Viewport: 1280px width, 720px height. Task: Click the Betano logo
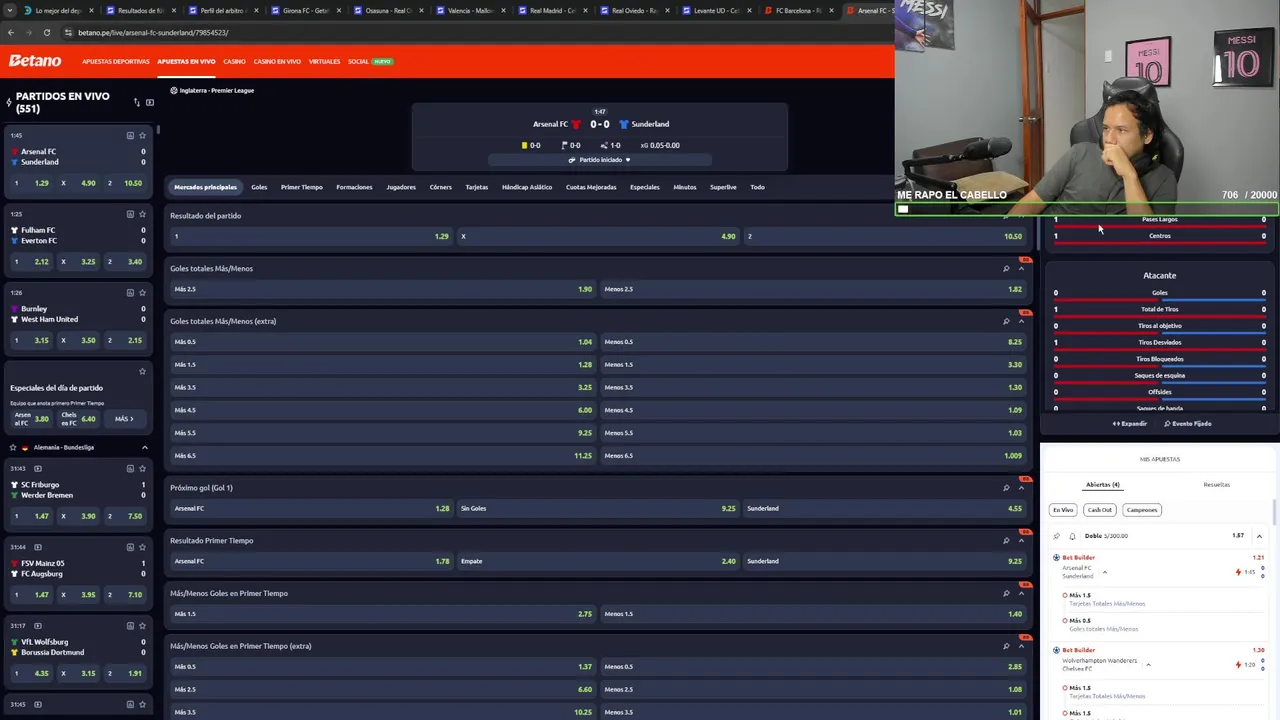pyautogui.click(x=35, y=61)
